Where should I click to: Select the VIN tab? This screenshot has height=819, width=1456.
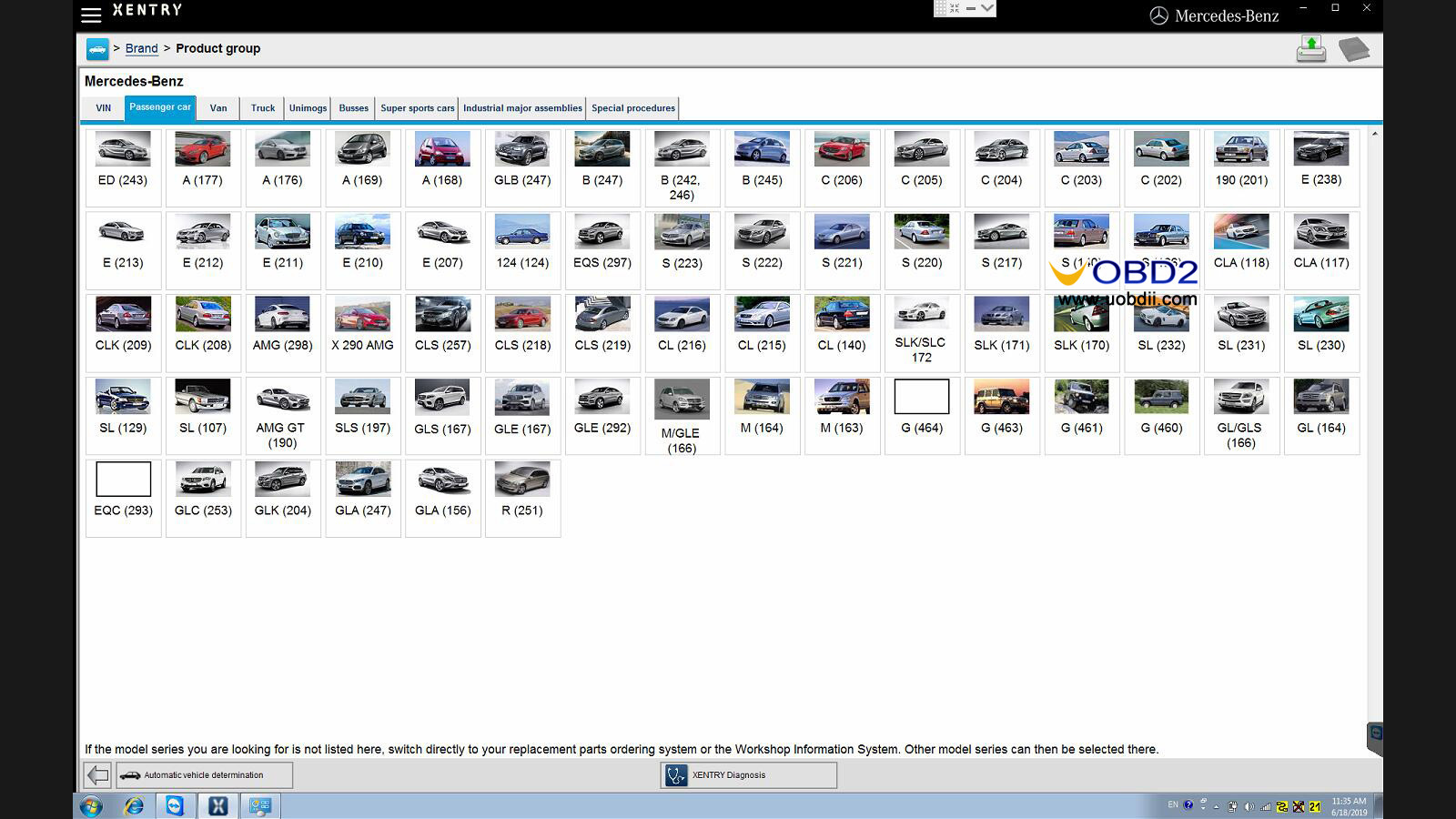pyautogui.click(x=104, y=108)
